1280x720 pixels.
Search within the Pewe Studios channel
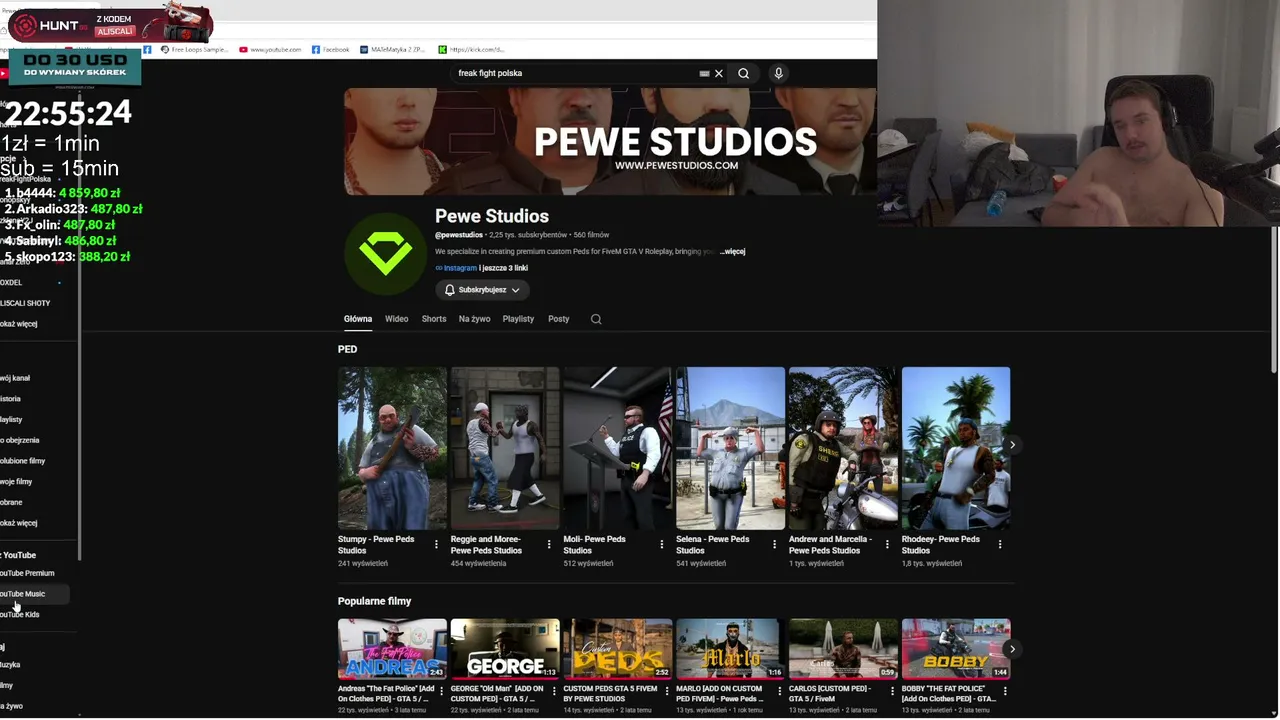(596, 319)
